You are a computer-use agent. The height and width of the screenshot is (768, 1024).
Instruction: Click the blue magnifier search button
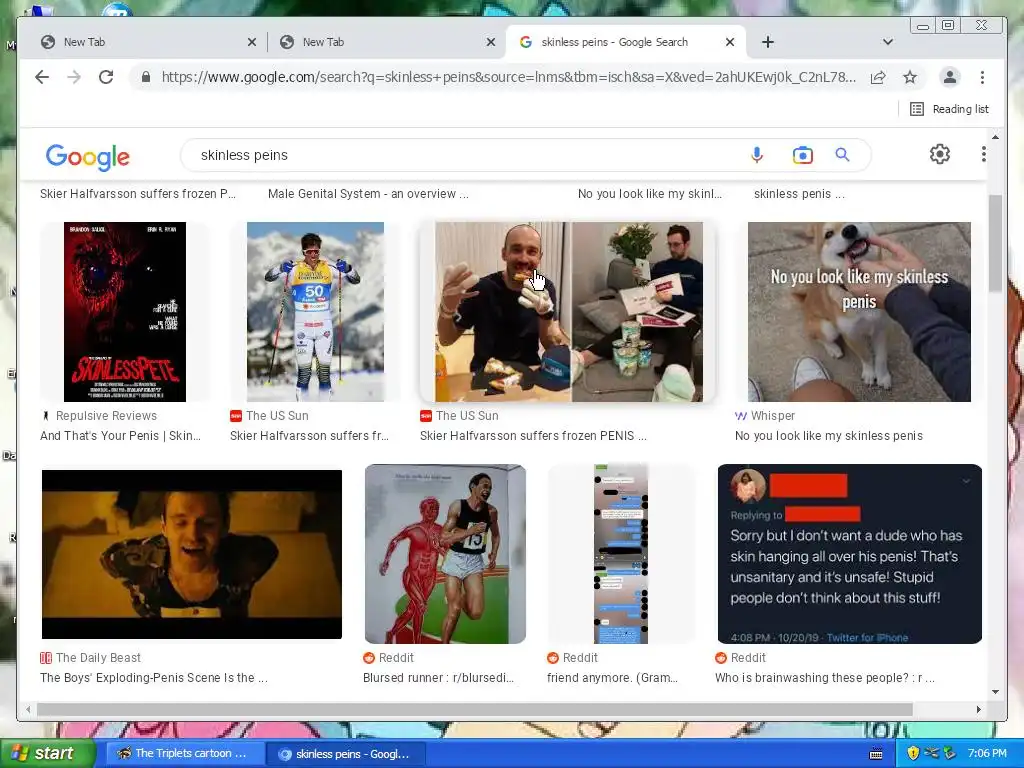(842, 155)
